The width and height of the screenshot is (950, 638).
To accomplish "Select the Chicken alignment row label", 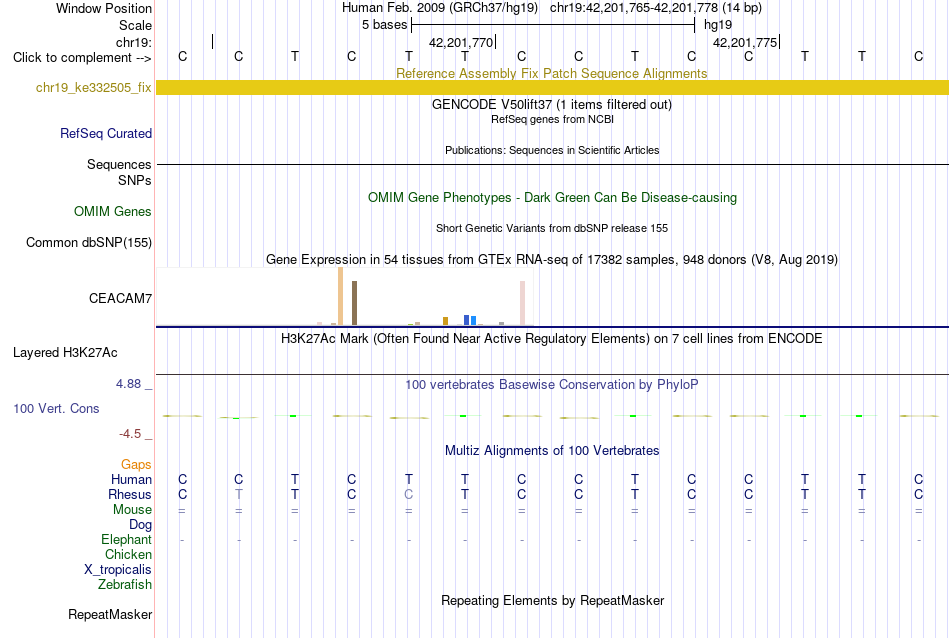I will pyautogui.click(x=128, y=554).
